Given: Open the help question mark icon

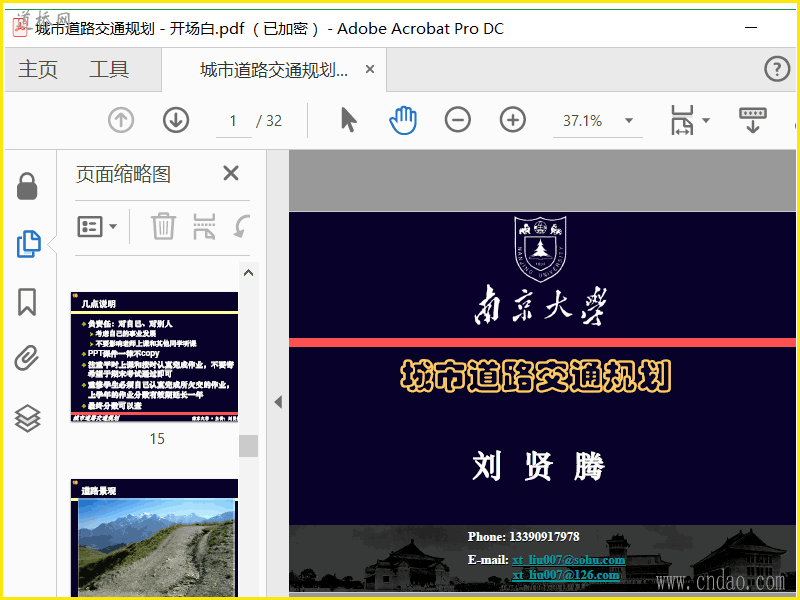Looking at the screenshot, I should click(x=777, y=68).
